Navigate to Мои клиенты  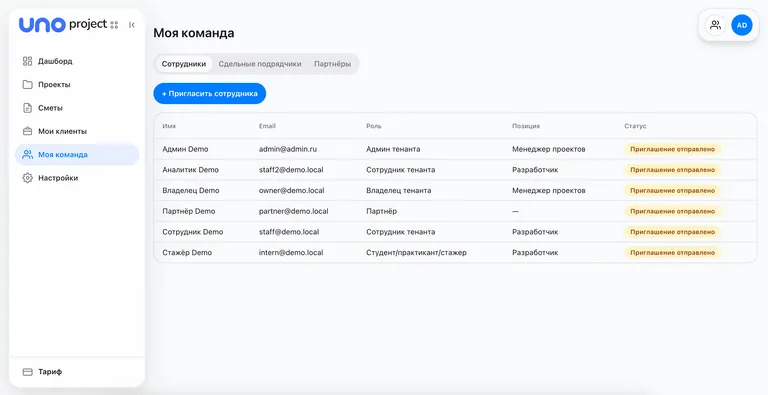(x=77, y=131)
